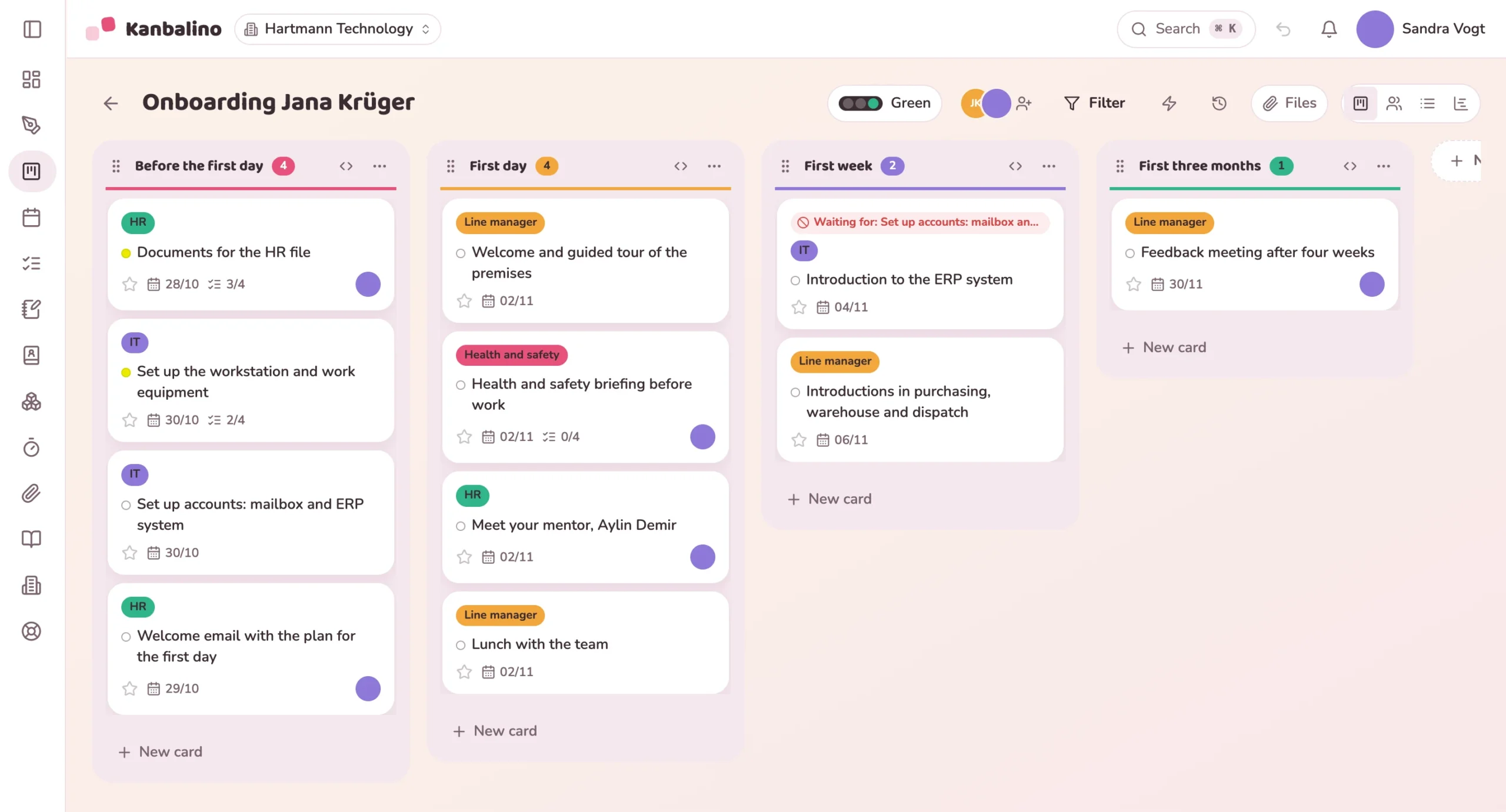Toggle status circle of 'Lunch with the team'
This screenshot has width=1506, height=812.
pyautogui.click(x=461, y=645)
